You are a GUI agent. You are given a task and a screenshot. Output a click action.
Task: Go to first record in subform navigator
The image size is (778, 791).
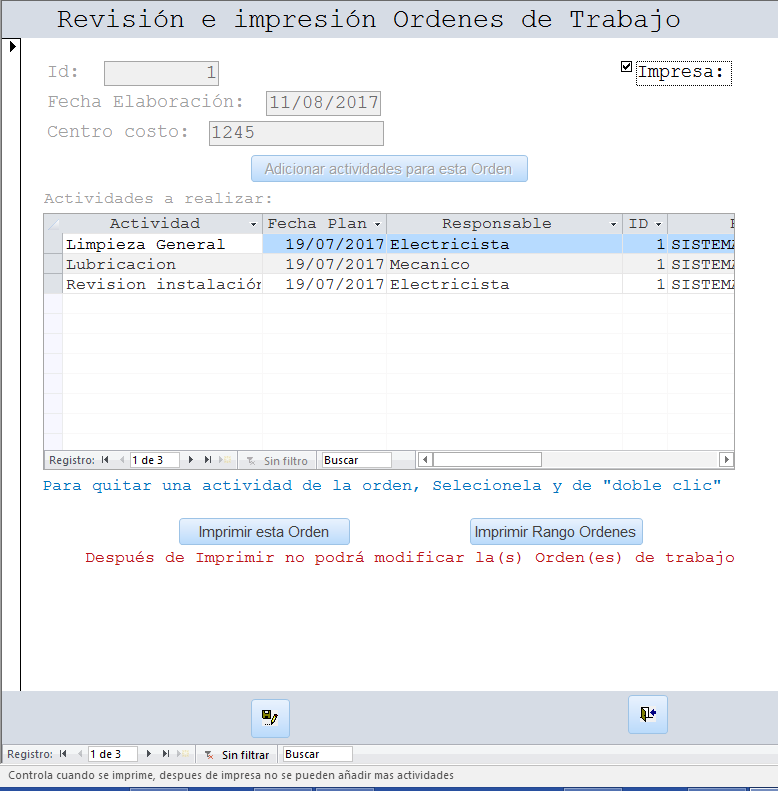tap(105, 460)
